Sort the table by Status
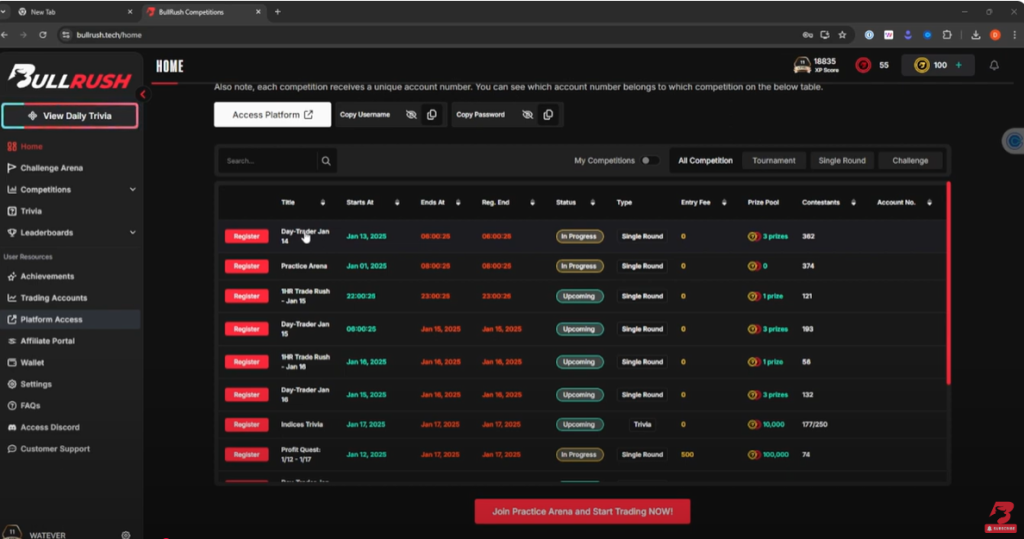 pyautogui.click(x=592, y=203)
